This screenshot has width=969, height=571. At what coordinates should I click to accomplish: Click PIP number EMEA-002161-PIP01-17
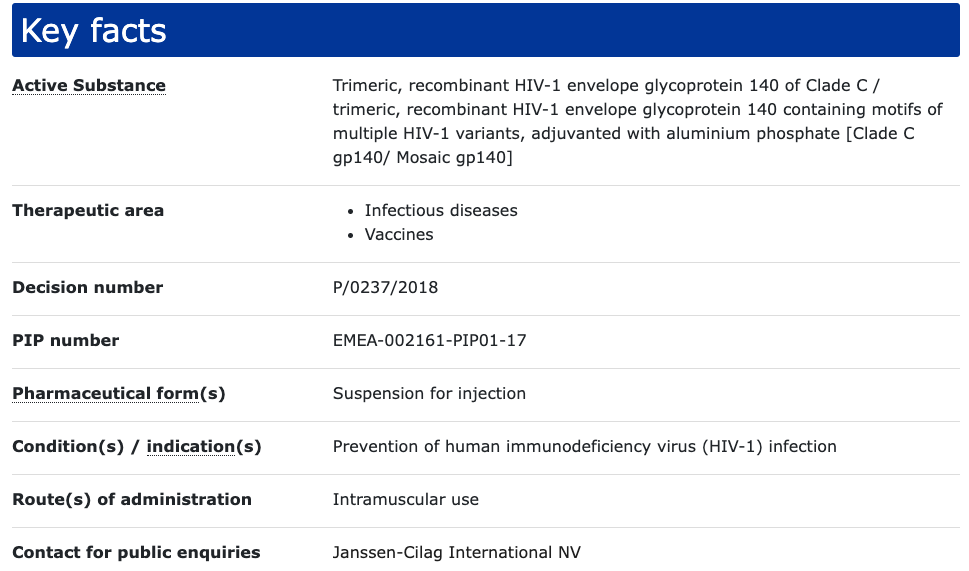pyautogui.click(x=429, y=341)
